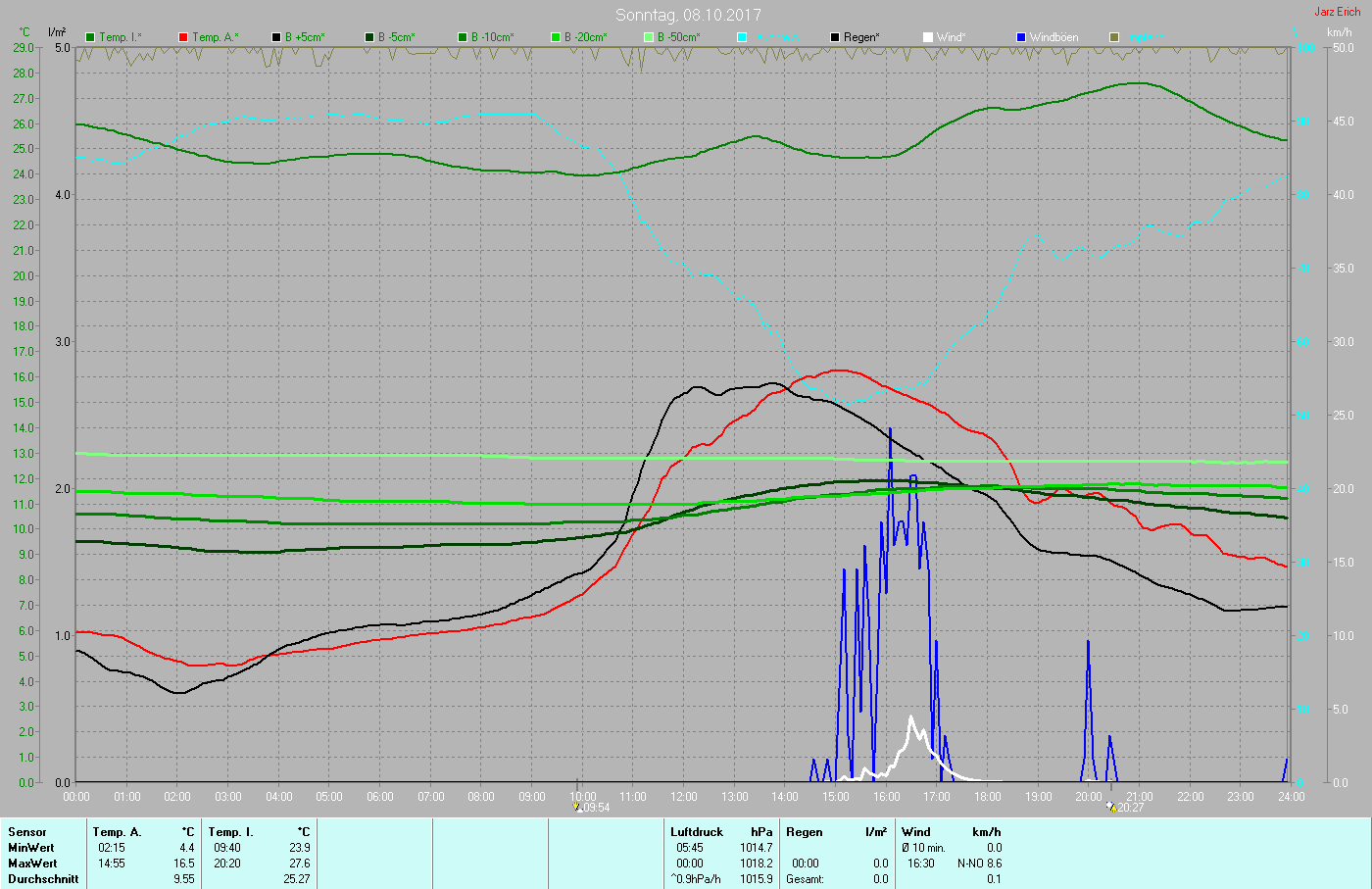Click the olive legend square at far right
This screenshot has height=889, width=1372.
(1114, 37)
